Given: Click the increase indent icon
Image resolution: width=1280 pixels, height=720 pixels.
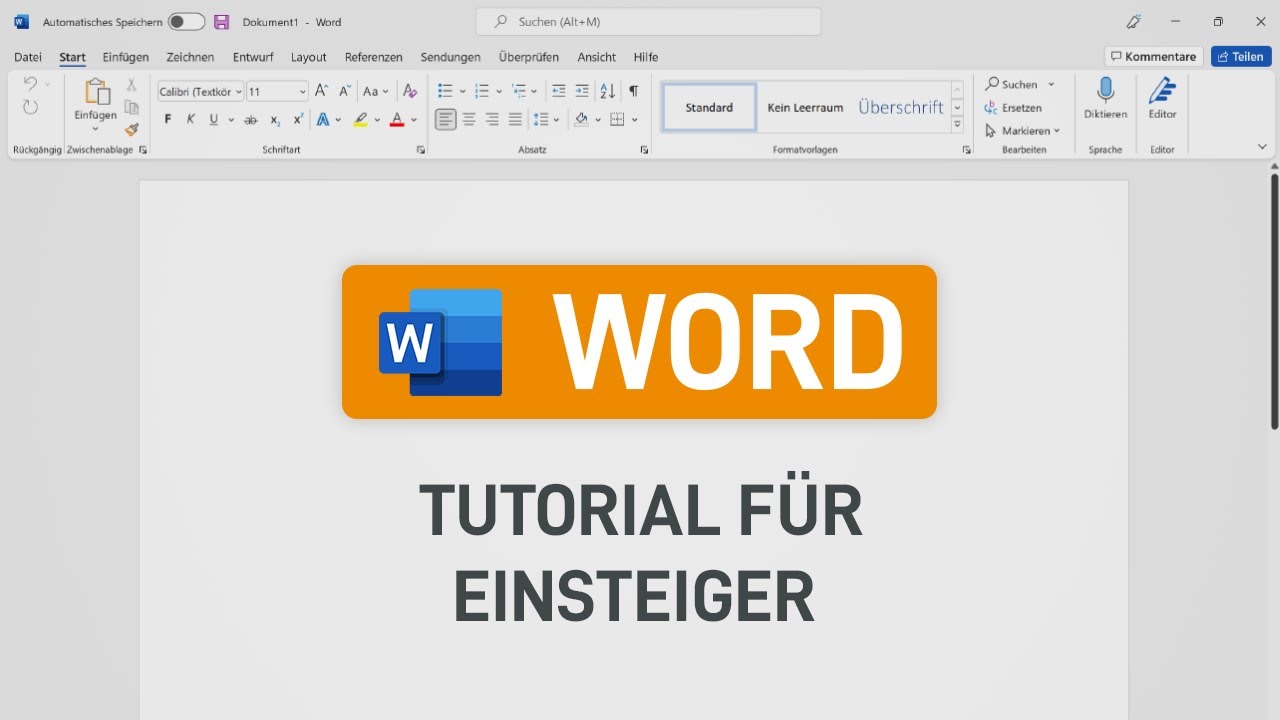Looking at the screenshot, I should [582, 91].
